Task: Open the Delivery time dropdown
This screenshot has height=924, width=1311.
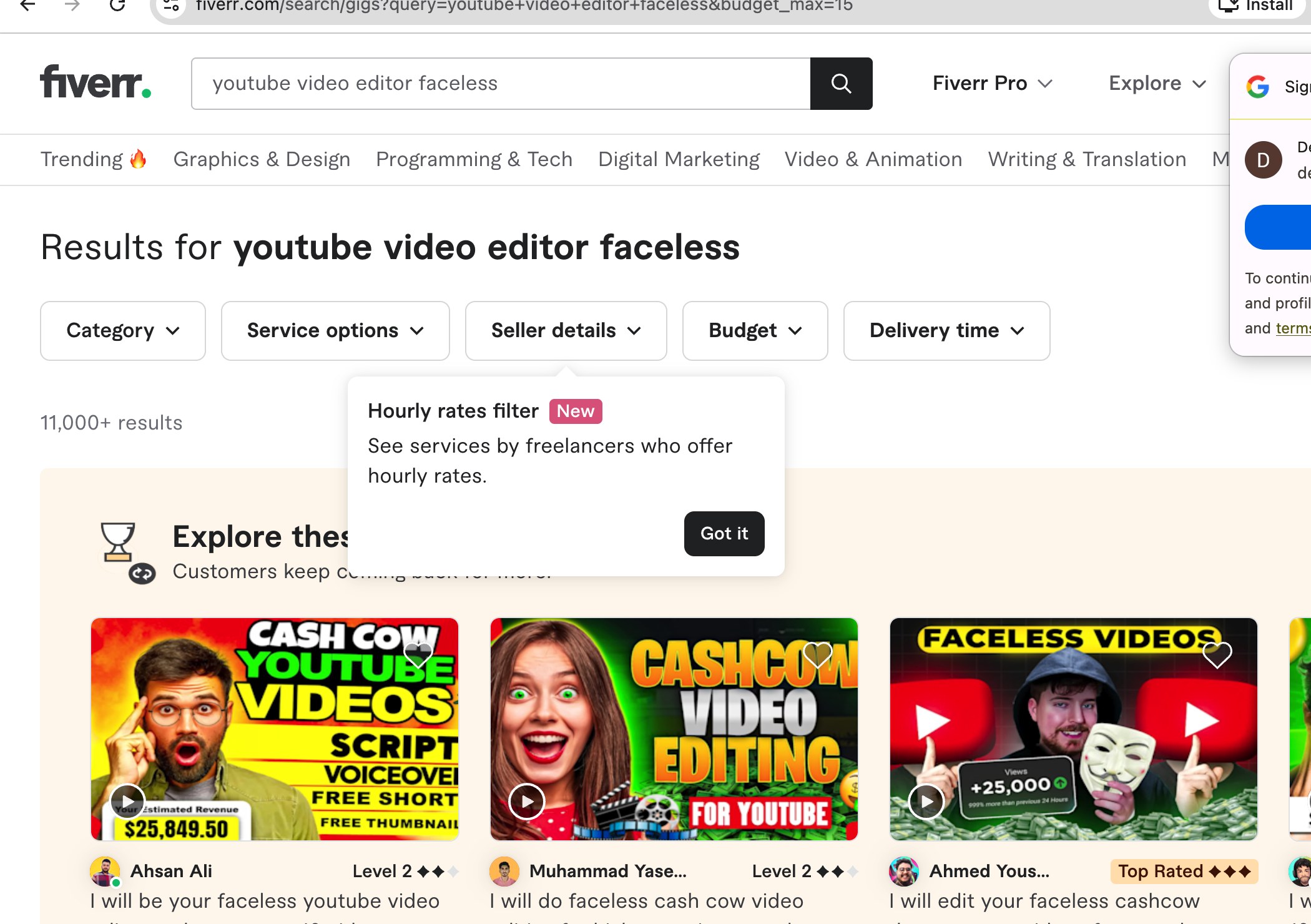Action: [946, 330]
